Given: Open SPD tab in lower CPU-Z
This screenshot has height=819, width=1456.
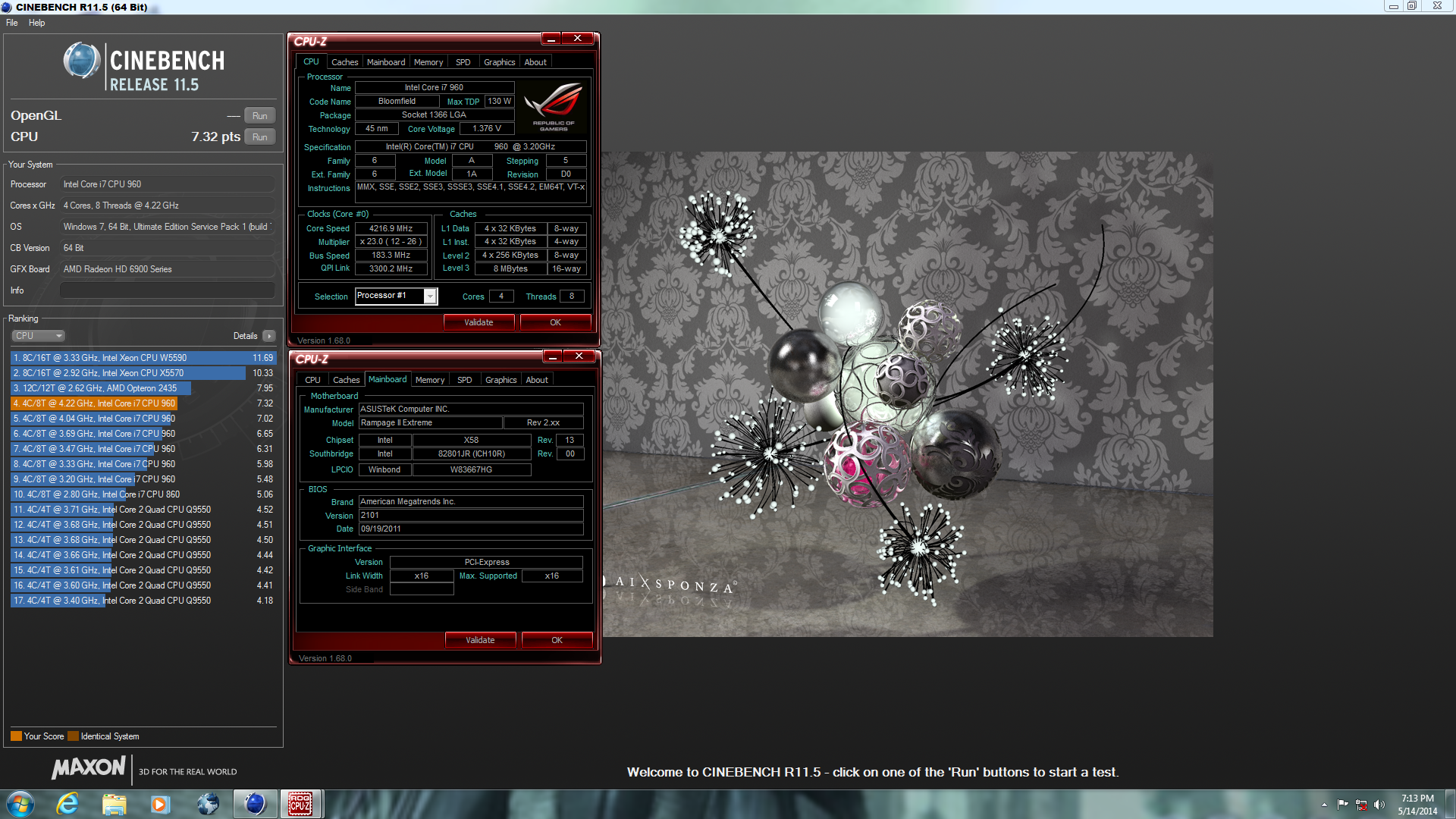Looking at the screenshot, I should pyautogui.click(x=465, y=380).
